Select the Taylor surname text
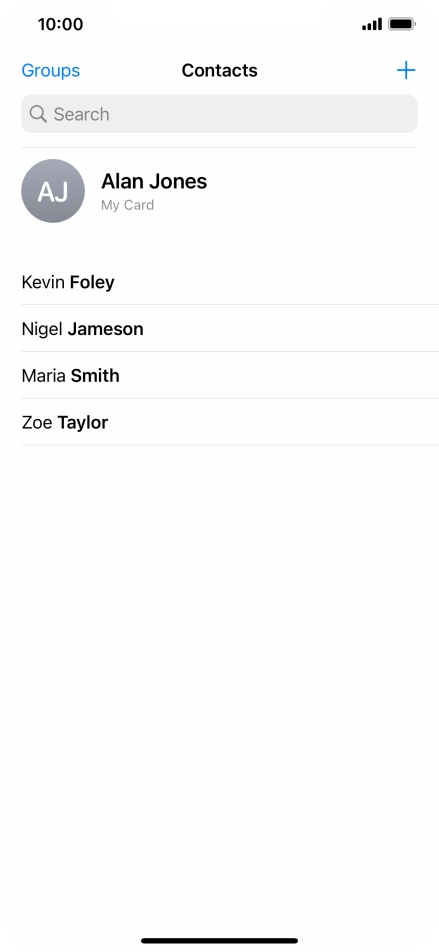Screen dimensions: 439x952 coord(83,422)
